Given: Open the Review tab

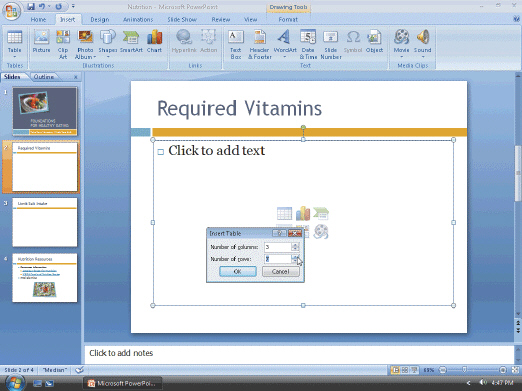Looking at the screenshot, I should coord(221,19).
